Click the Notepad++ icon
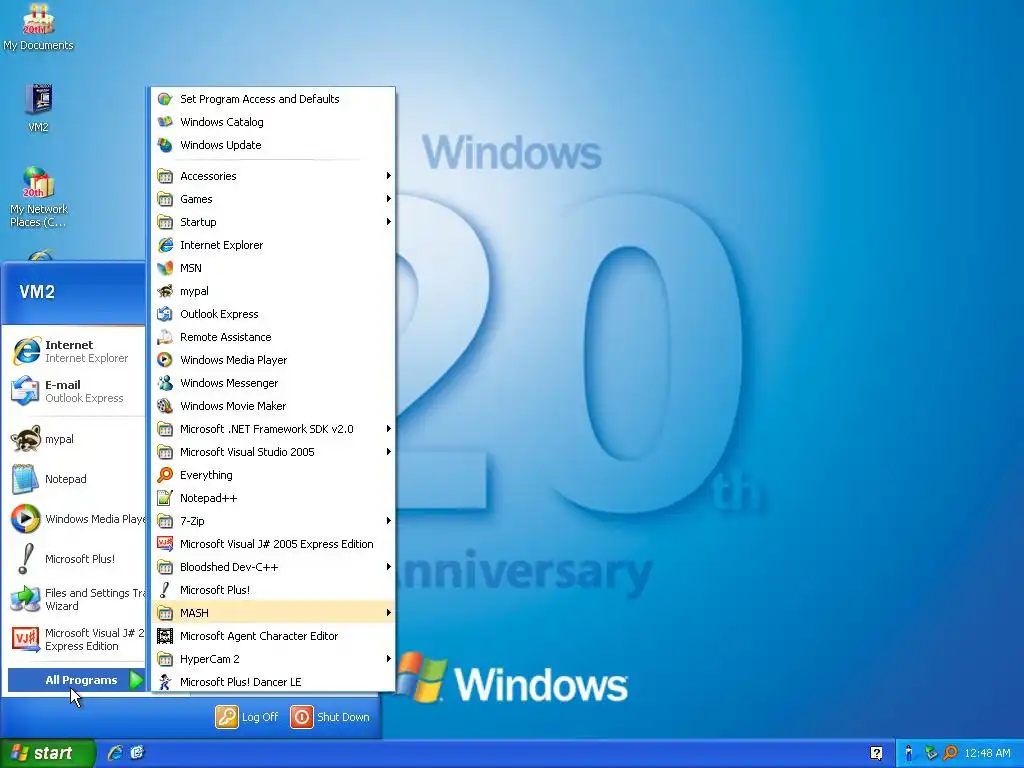 (165, 498)
